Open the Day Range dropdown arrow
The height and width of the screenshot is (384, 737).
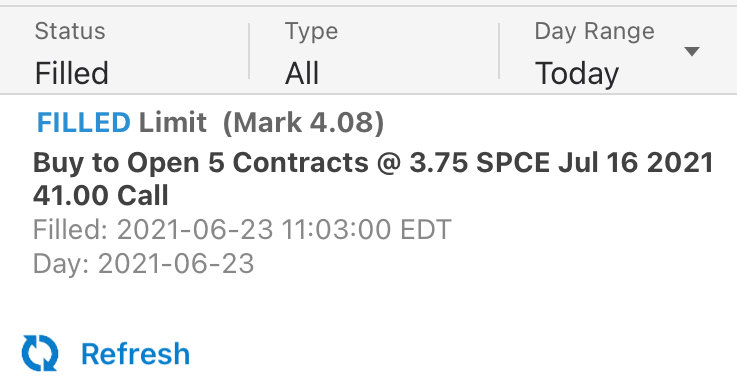[692, 51]
